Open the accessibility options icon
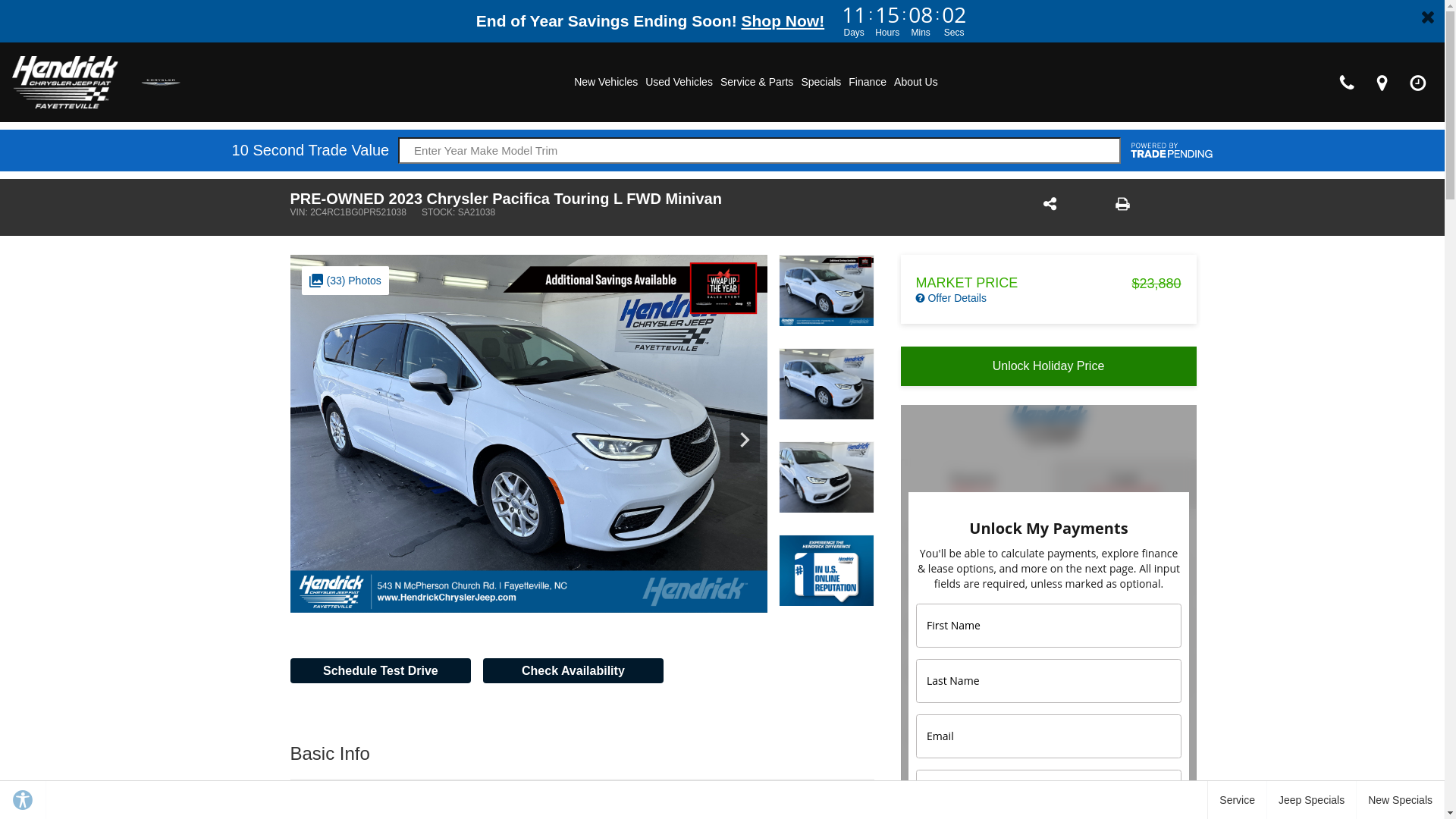This screenshot has width=1456, height=819. (23, 799)
